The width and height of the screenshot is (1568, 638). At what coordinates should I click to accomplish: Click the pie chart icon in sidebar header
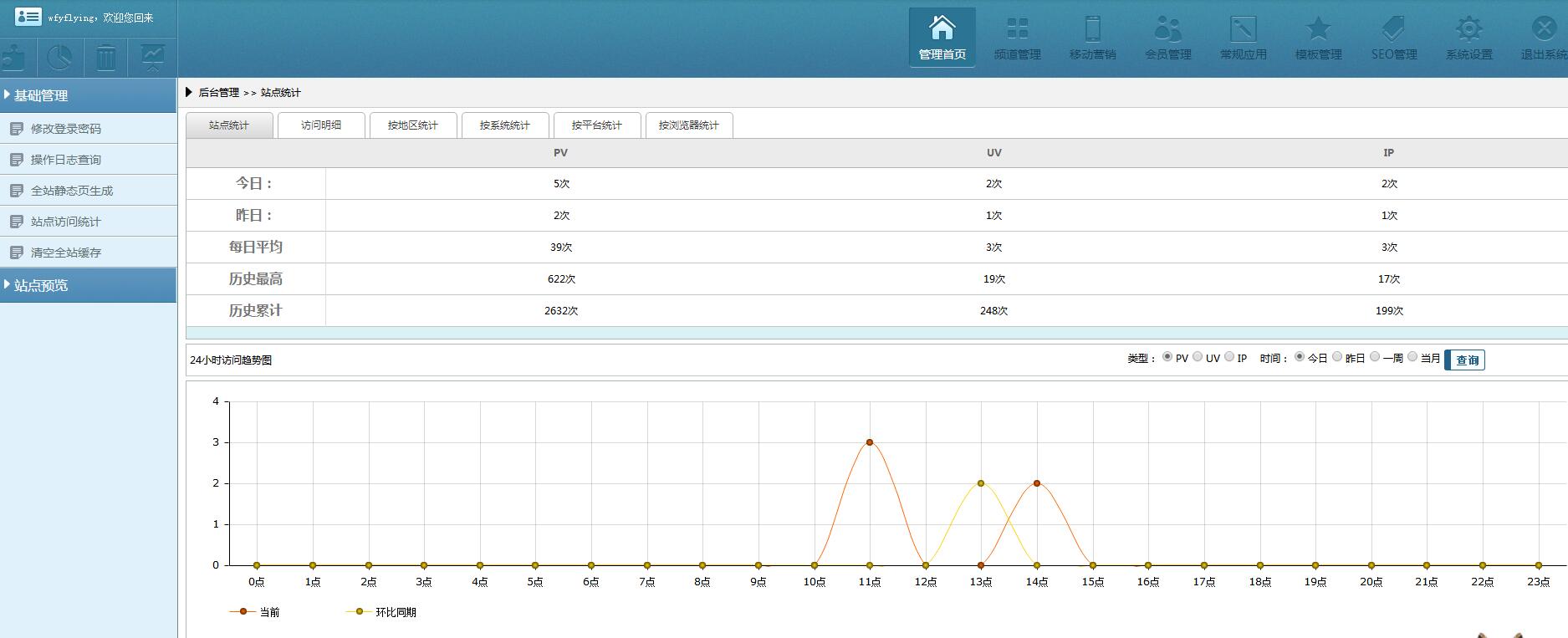(x=59, y=58)
